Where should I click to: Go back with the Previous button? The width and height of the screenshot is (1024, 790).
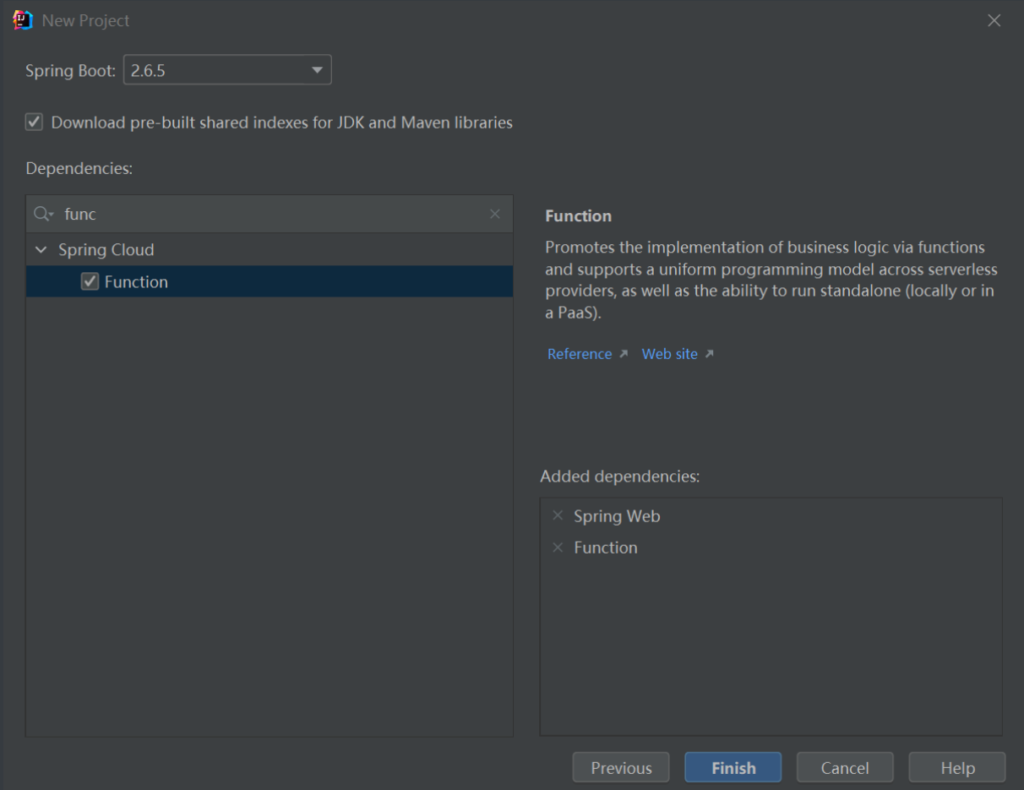(x=621, y=767)
